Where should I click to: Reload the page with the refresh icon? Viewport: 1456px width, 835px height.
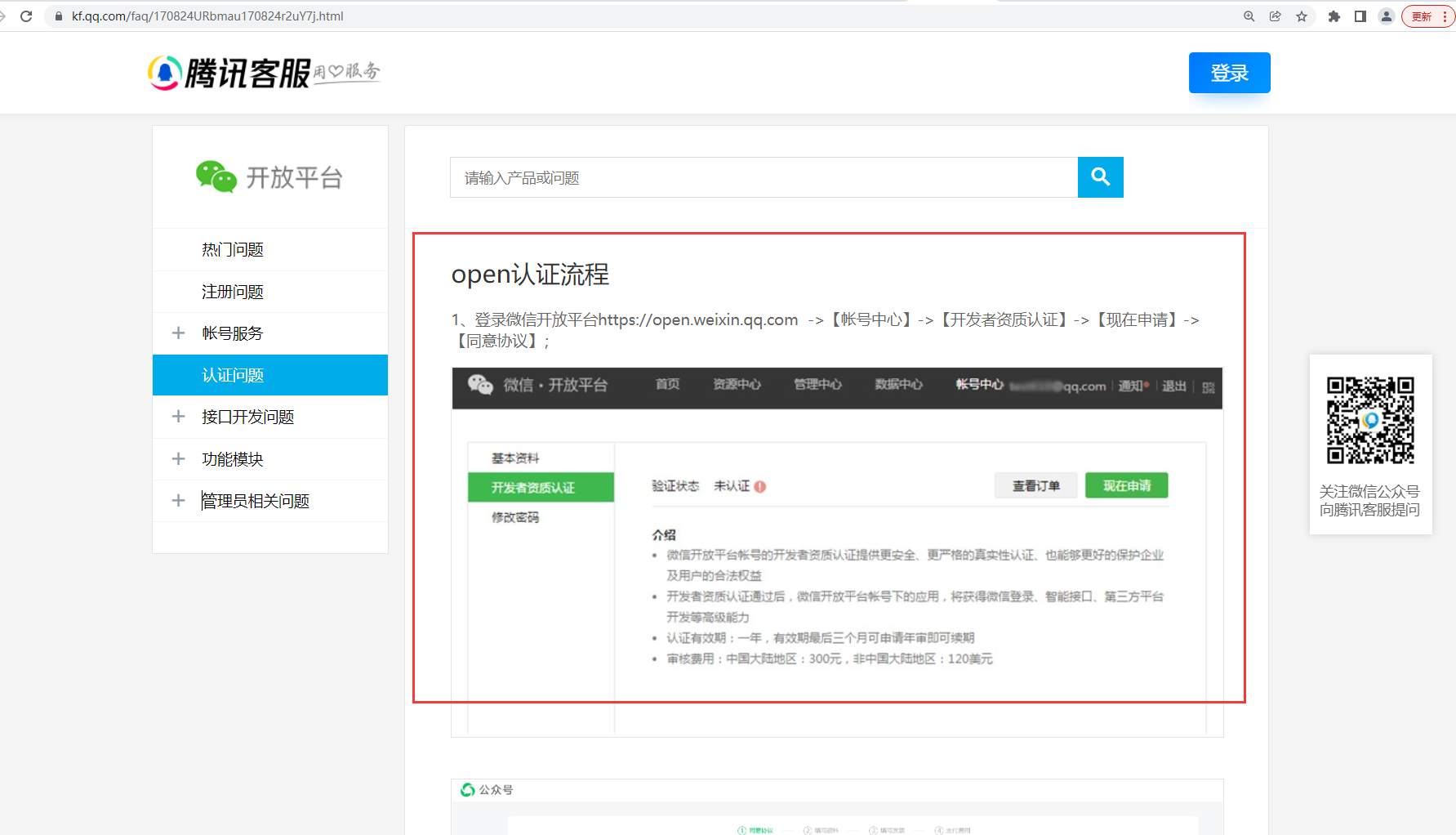26,16
